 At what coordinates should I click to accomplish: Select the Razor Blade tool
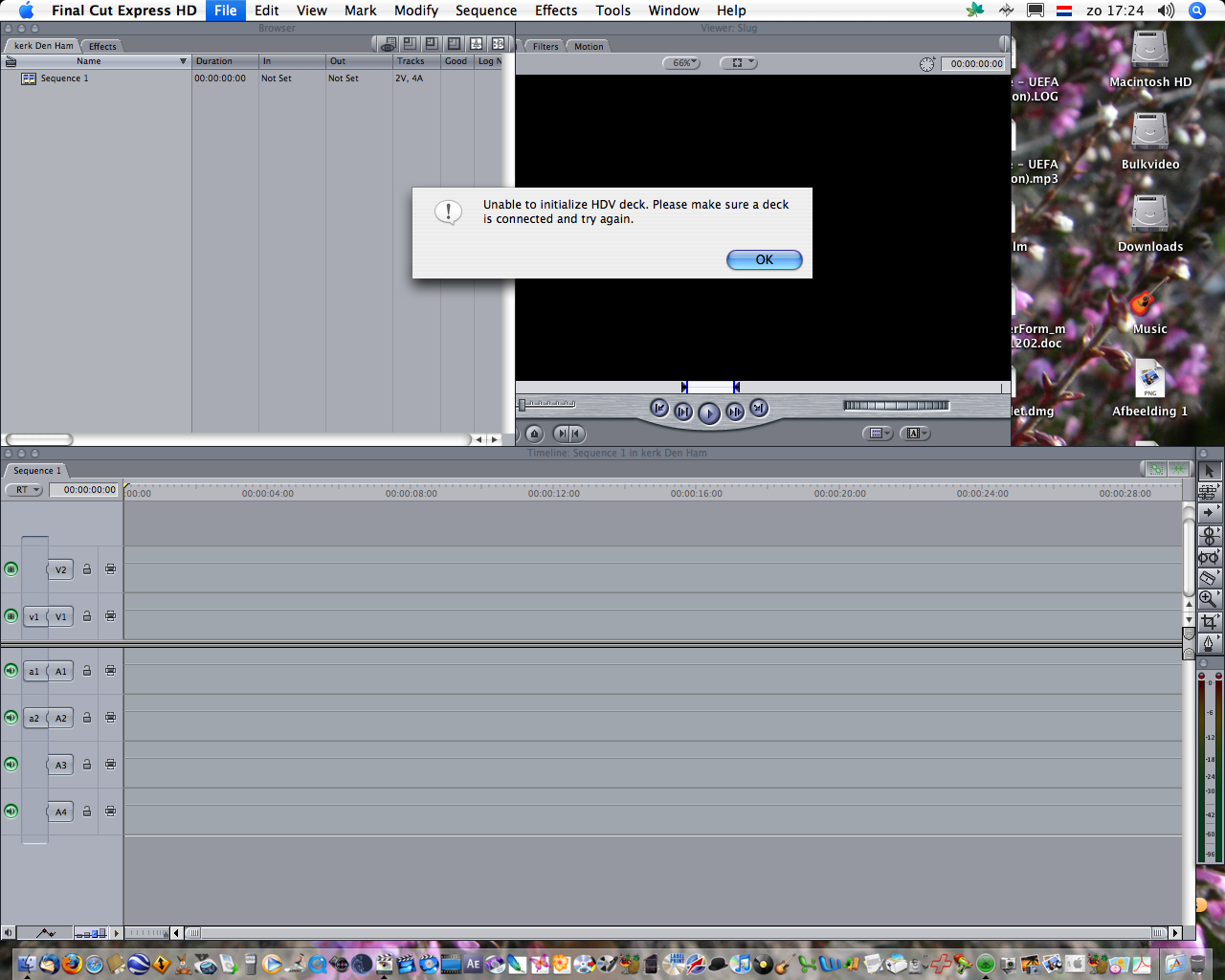click(x=1208, y=577)
